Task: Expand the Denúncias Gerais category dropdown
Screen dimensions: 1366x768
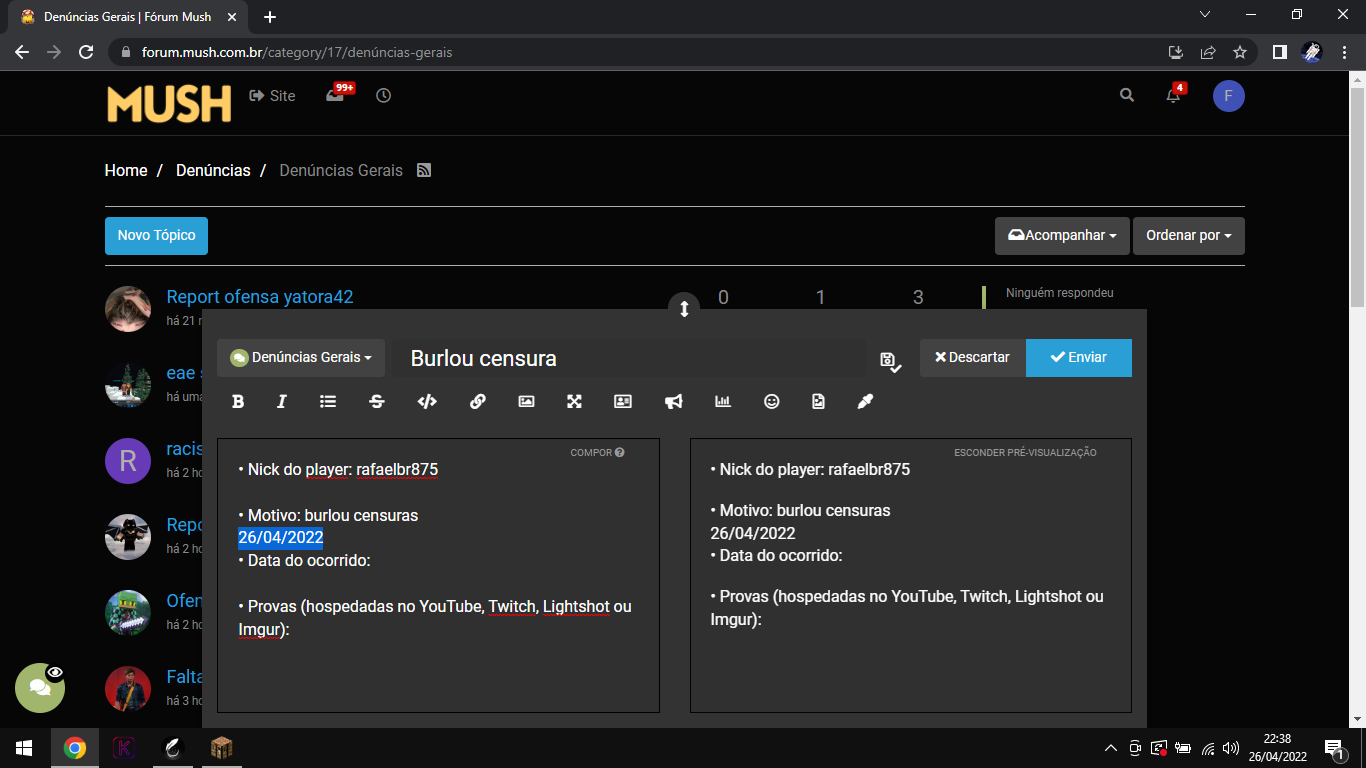Action: coord(301,357)
